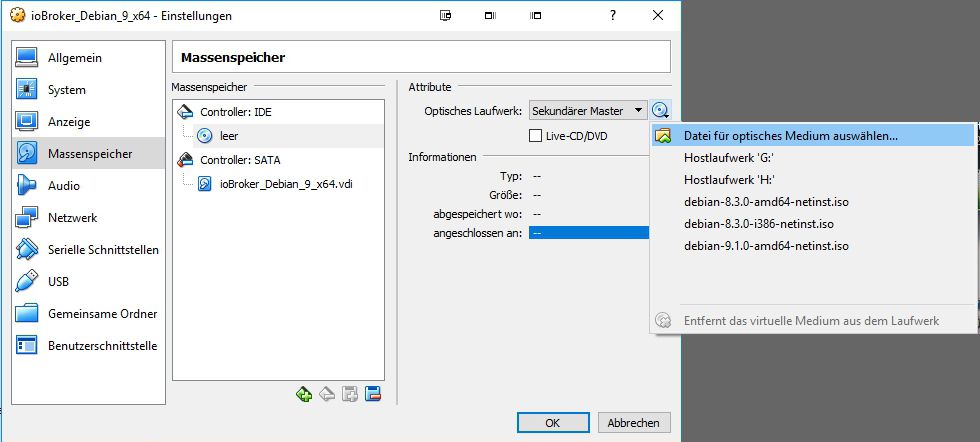Open Benutzerschnittstelle settings
The image size is (980, 442).
pyautogui.click(x=88, y=345)
